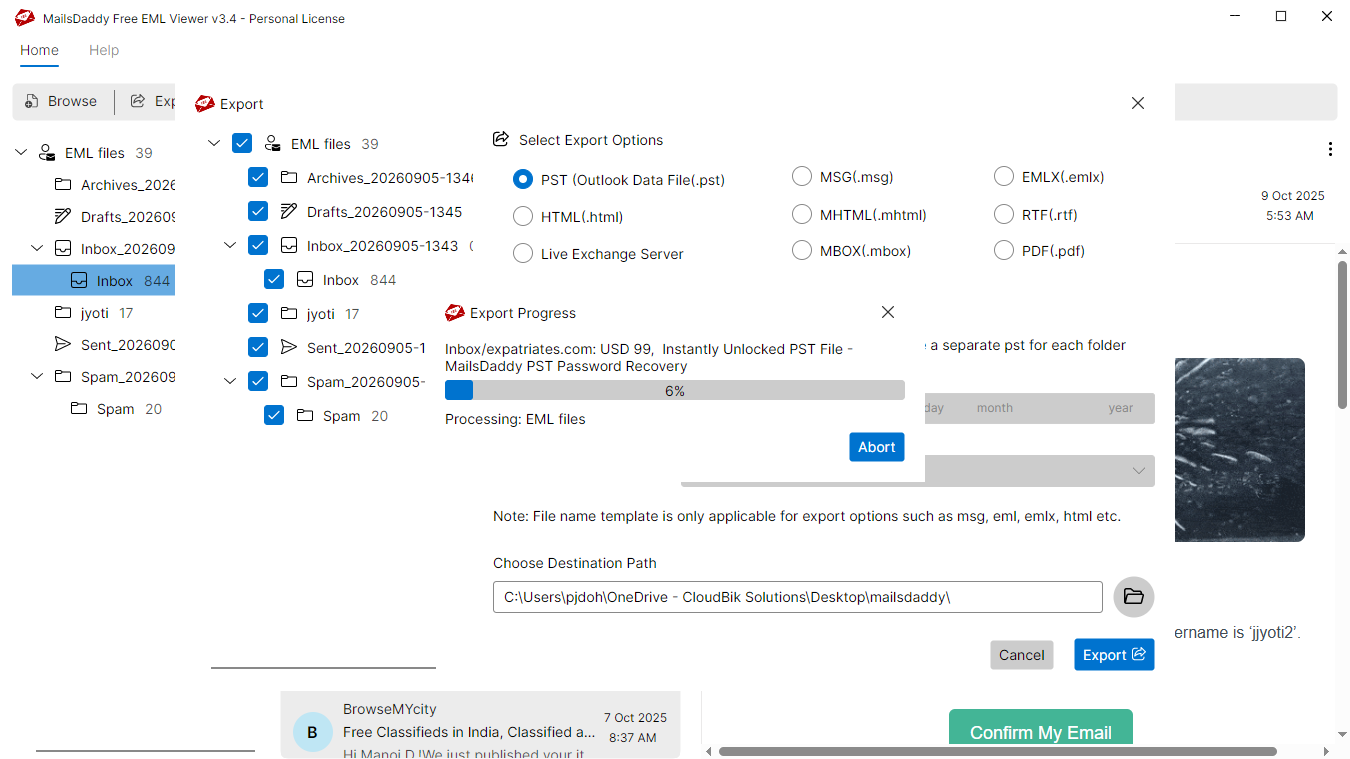The image size is (1350, 759).
Task: Click the Select Export Options share icon
Action: tap(501, 139)
